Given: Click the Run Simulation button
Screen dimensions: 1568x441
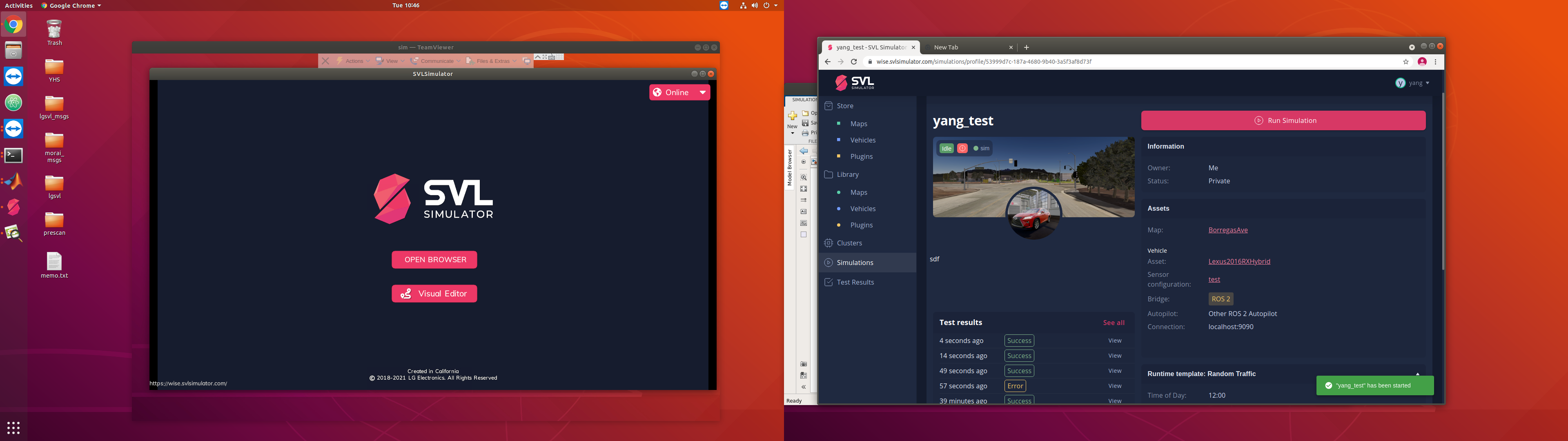Looking at the screenshot, I should click(x=1283, y=120).
